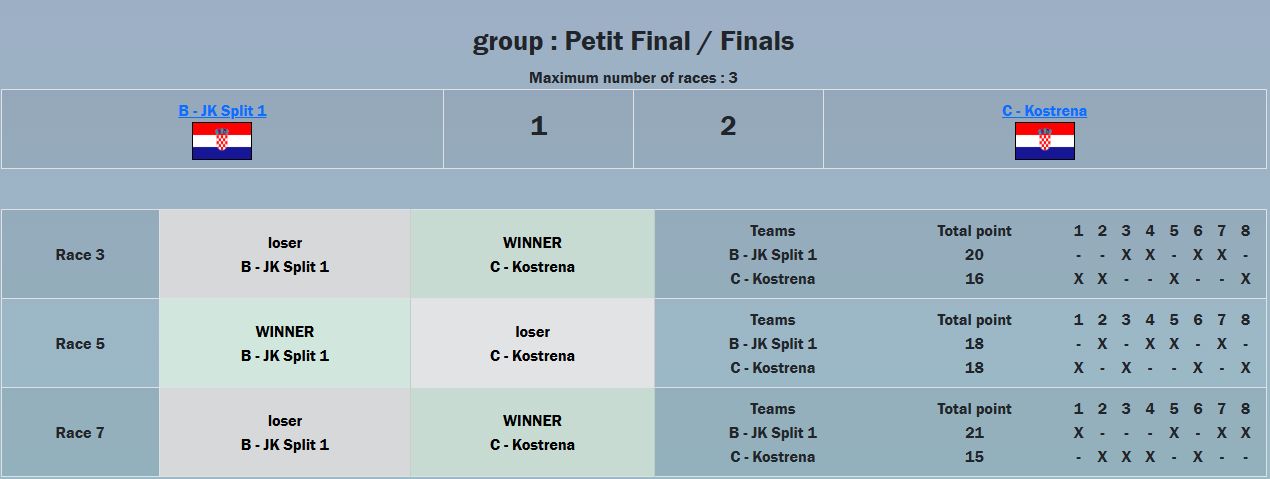
Task: Select the Race 7 WINNER C - Kostrena cell
Action: coord(532,432)
